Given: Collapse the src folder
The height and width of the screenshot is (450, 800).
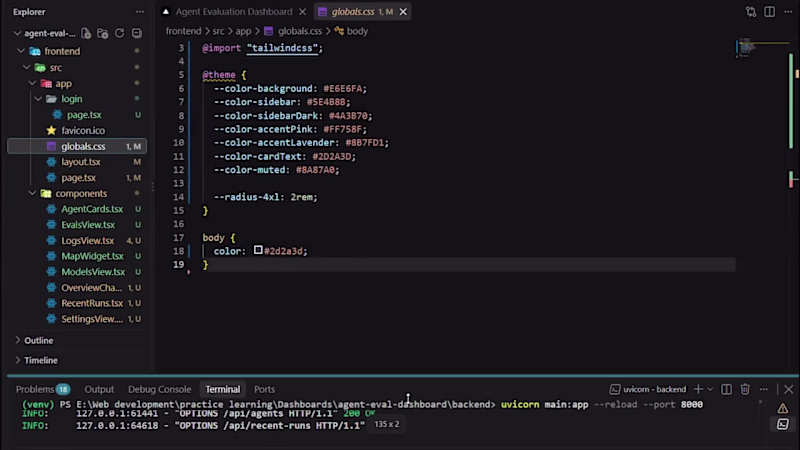Looking at the screenshot, I should click(27, 67).
